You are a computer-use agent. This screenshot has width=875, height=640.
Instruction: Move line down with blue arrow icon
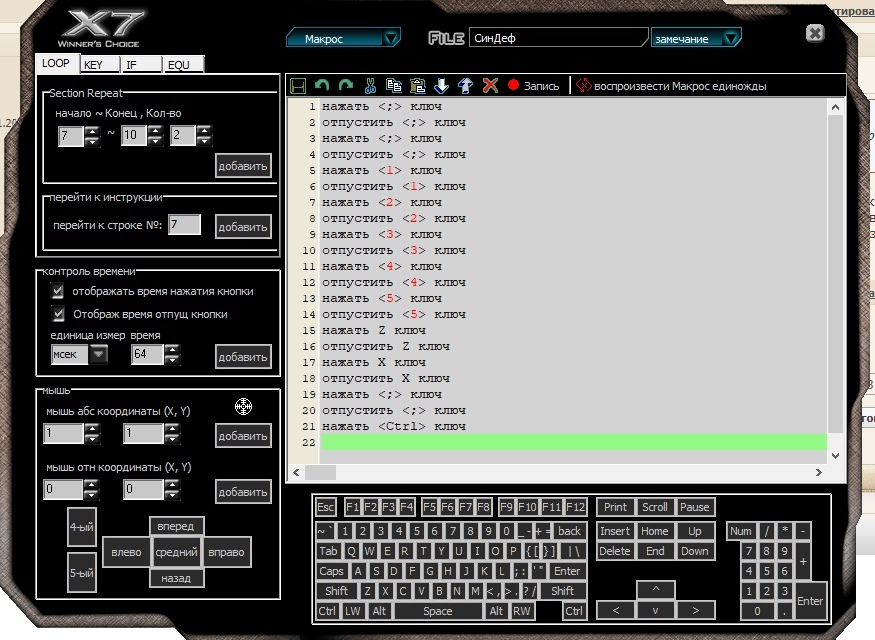[x=442, y=86]
